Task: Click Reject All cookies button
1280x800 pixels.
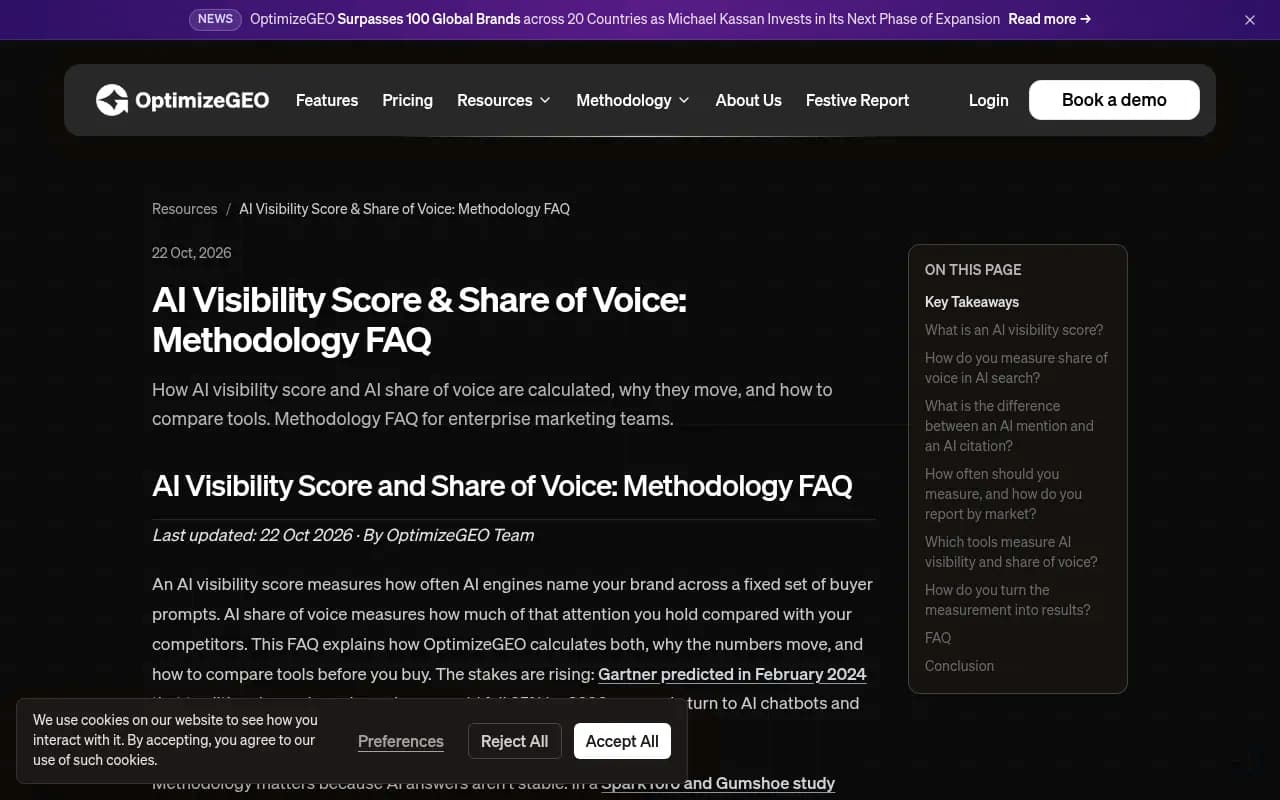Action: point(514,741)
